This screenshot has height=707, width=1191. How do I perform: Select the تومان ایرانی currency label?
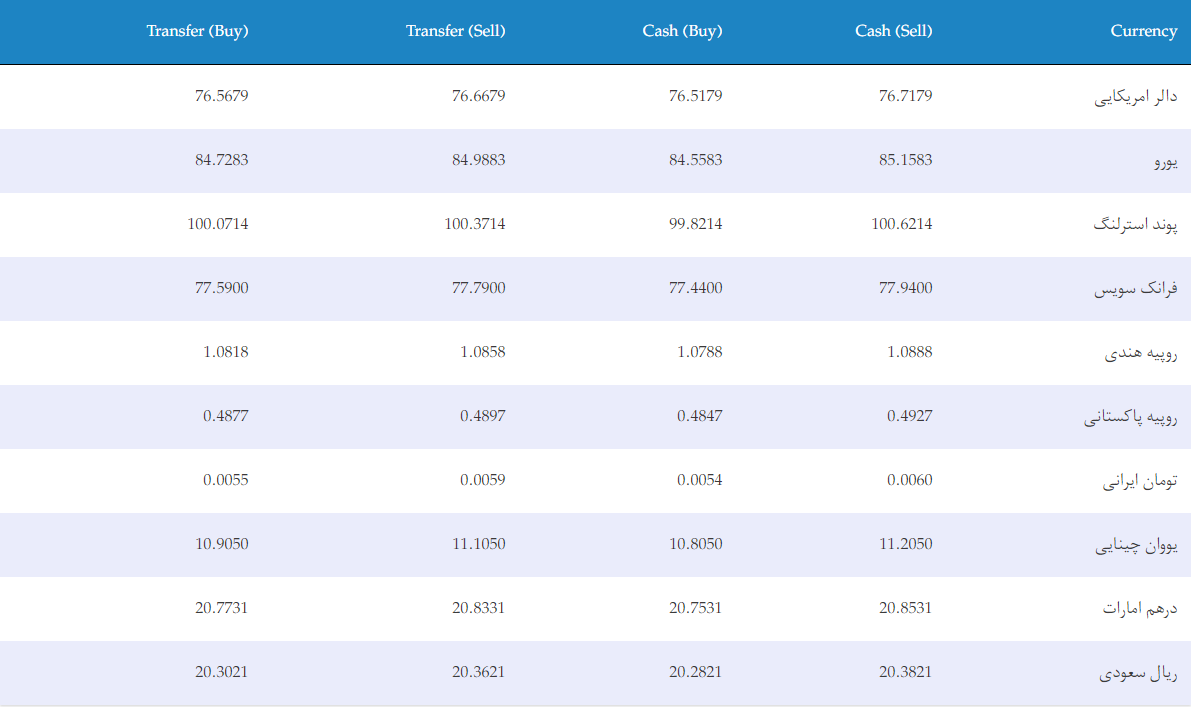click(x=1140, y=481)
